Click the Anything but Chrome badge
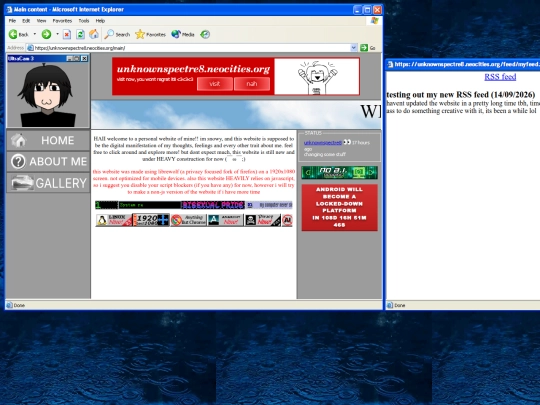Viewport: 540px width, 405px height. pos(188,220)
